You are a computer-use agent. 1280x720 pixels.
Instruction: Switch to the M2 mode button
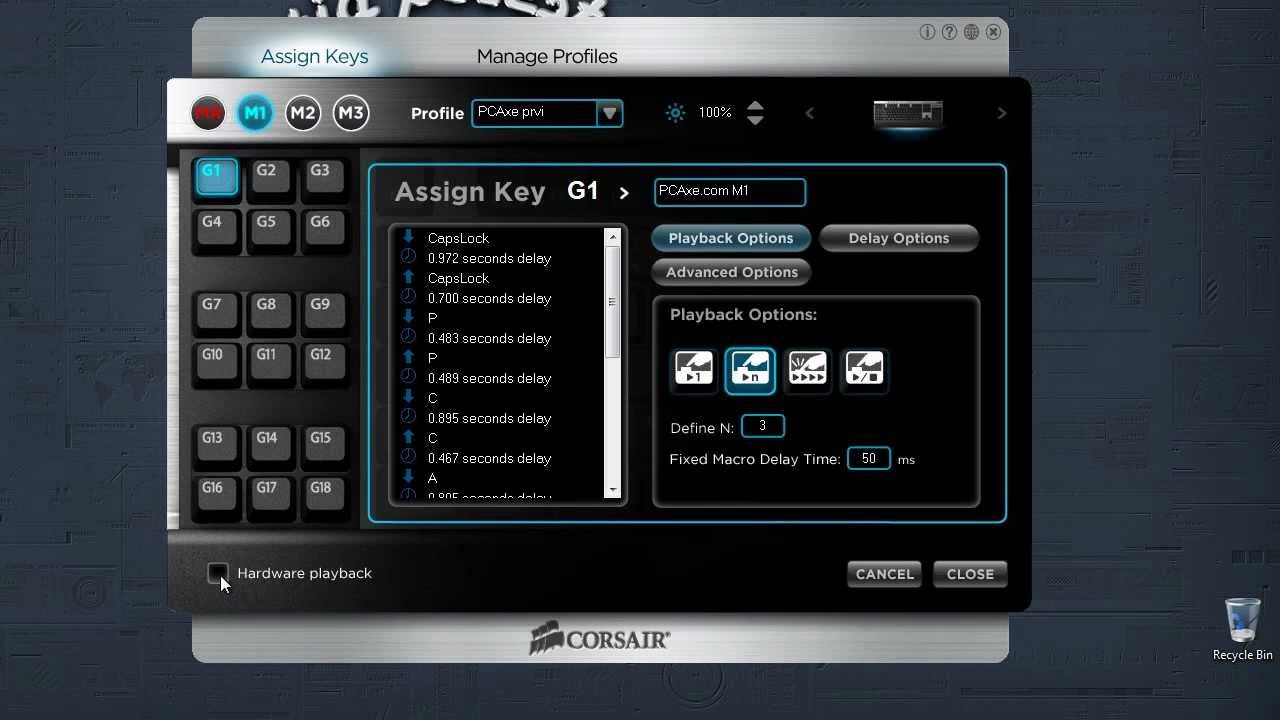click(303, 113)
